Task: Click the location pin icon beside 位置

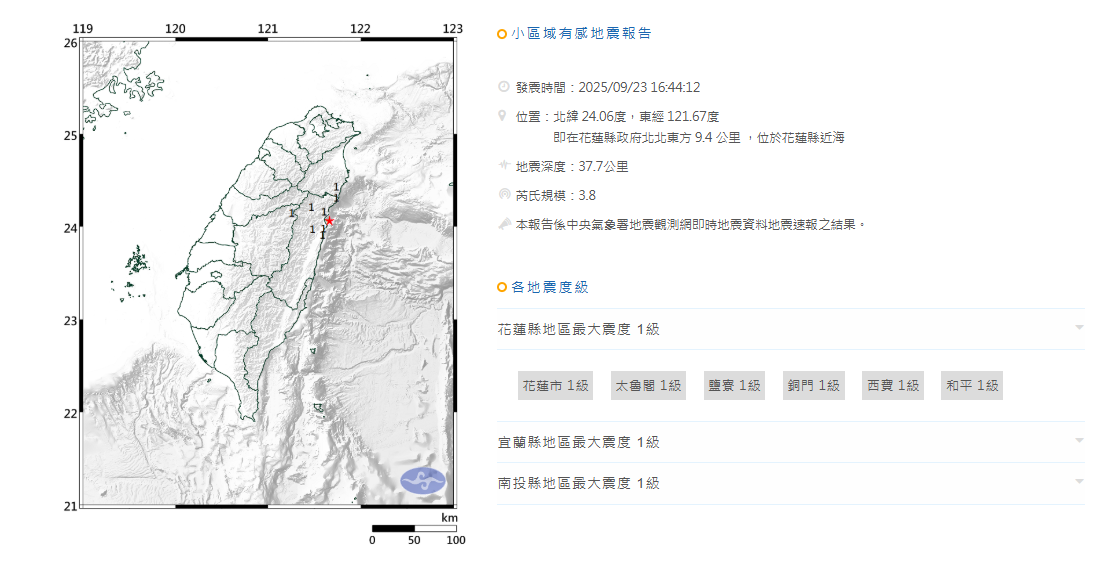Action: 503,117
